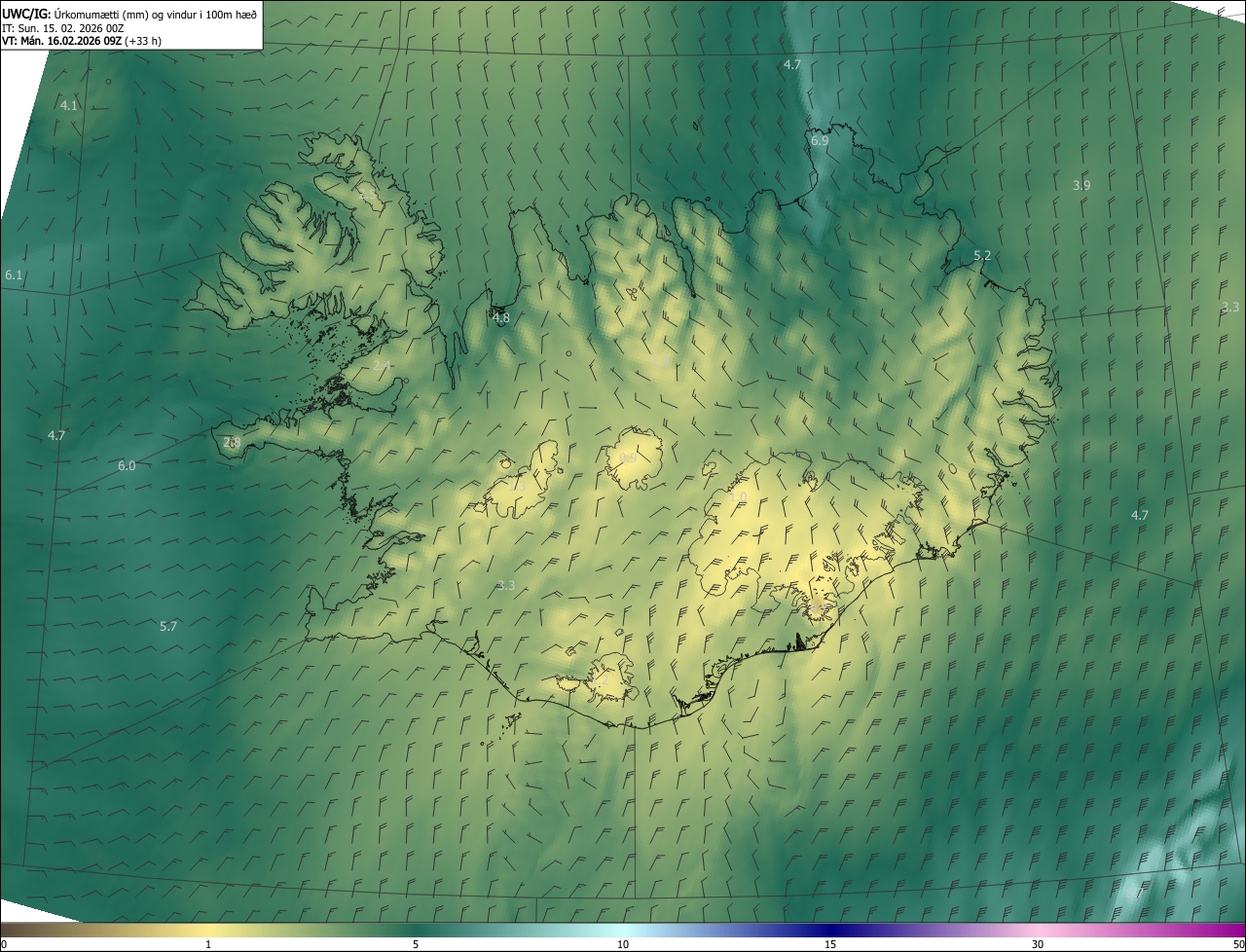Click the map value label '6.9'

coord(820,140)
